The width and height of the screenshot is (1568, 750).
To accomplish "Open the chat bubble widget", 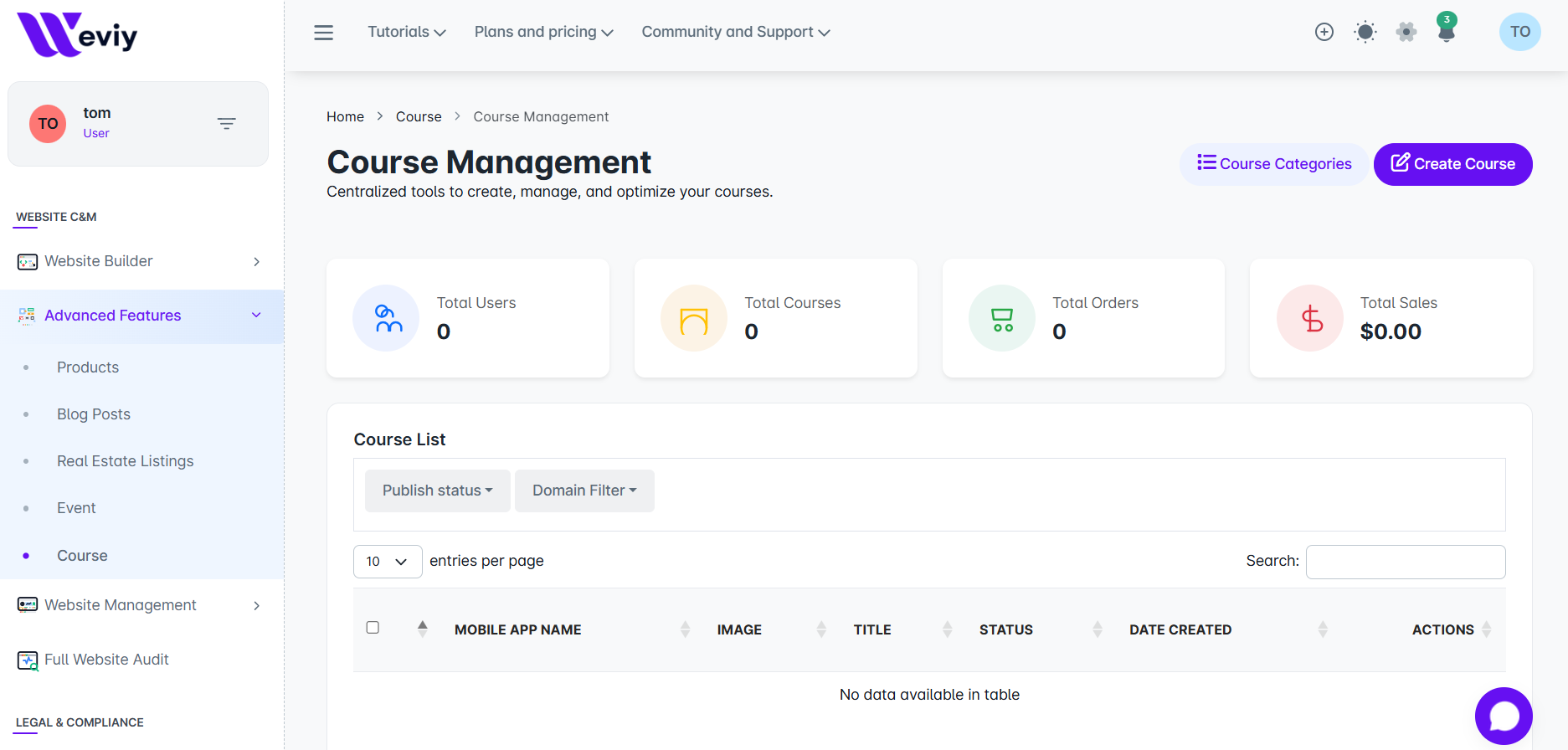I will click(x=1504, y=716).
